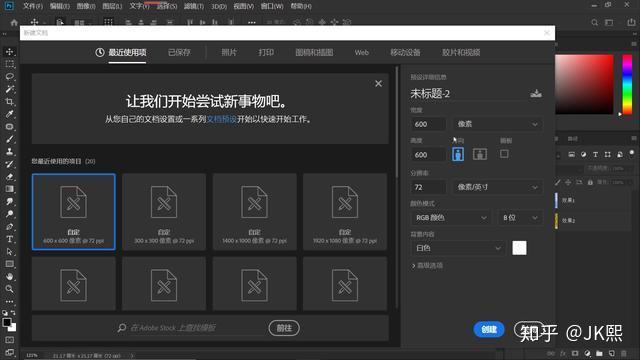Open the 编辑 menu
The image size is (640, 360).
click(60, 6)
